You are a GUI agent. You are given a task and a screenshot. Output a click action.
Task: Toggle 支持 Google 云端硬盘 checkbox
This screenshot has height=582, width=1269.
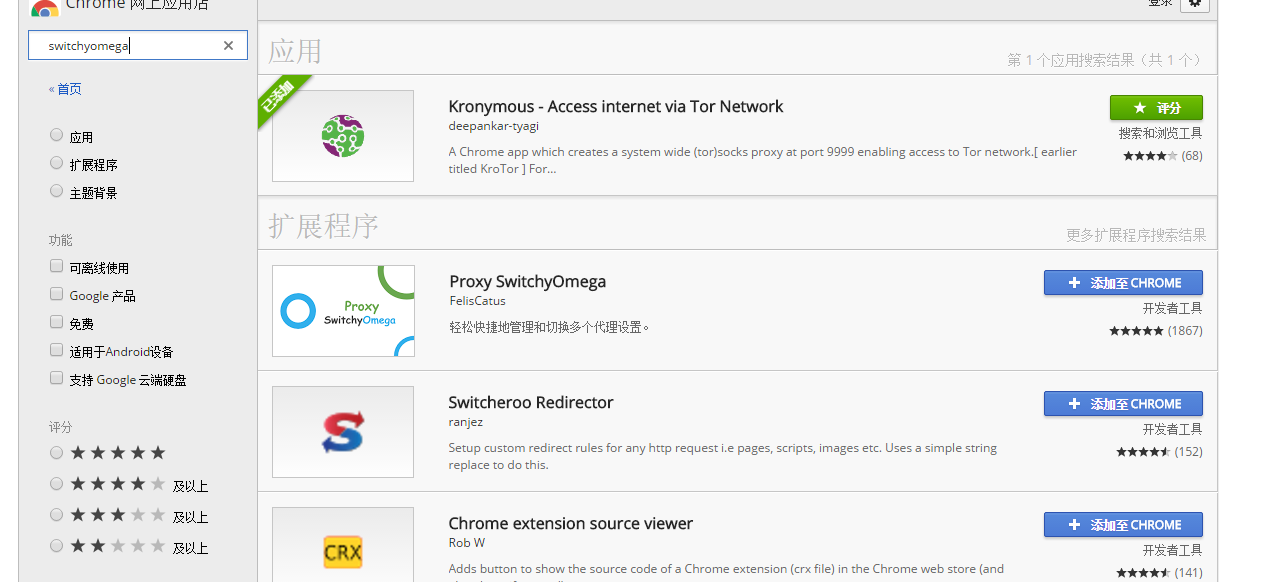57,379
